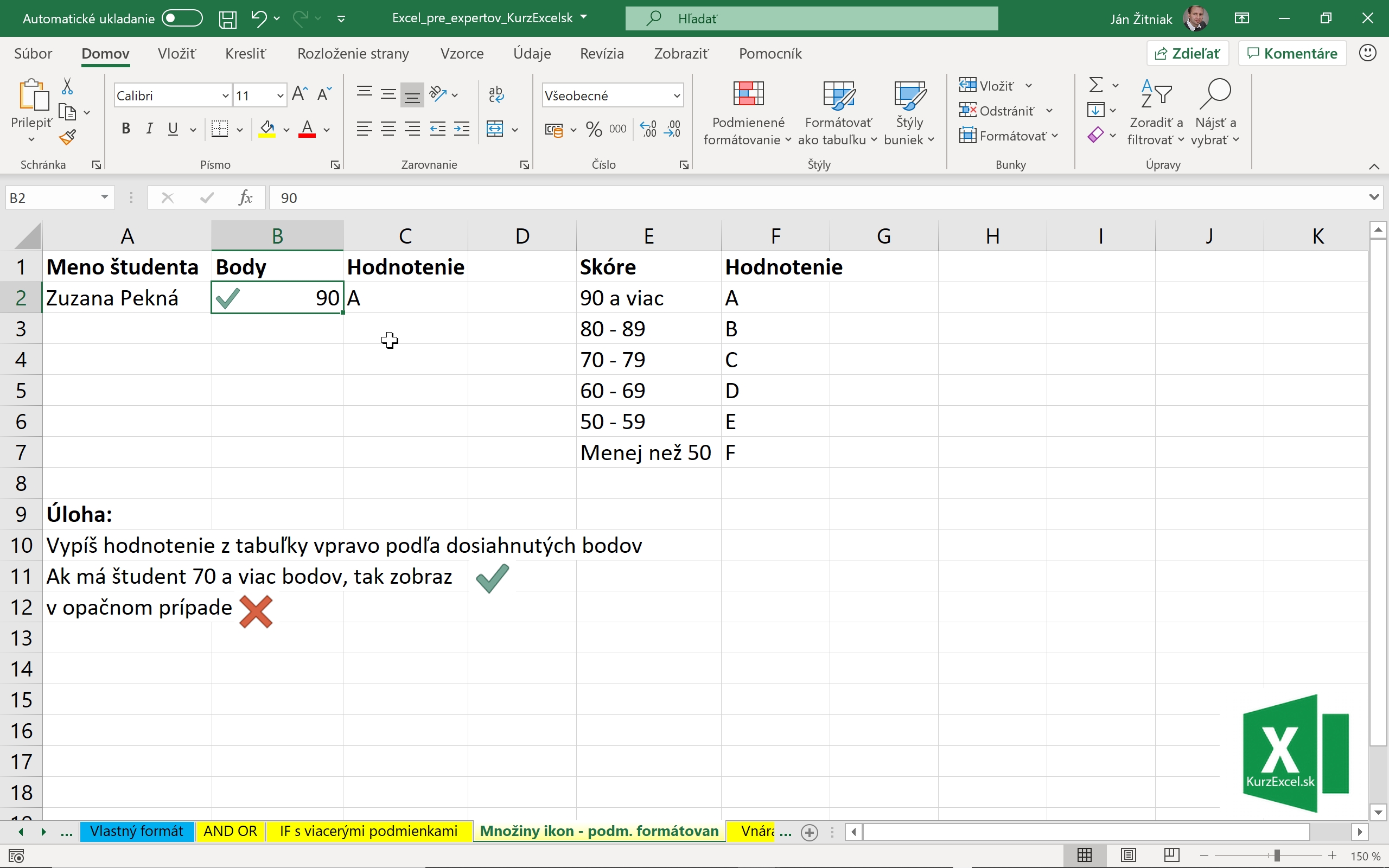
Task: Apply thousands separator 000 style
Action: (x=618, y=129)
